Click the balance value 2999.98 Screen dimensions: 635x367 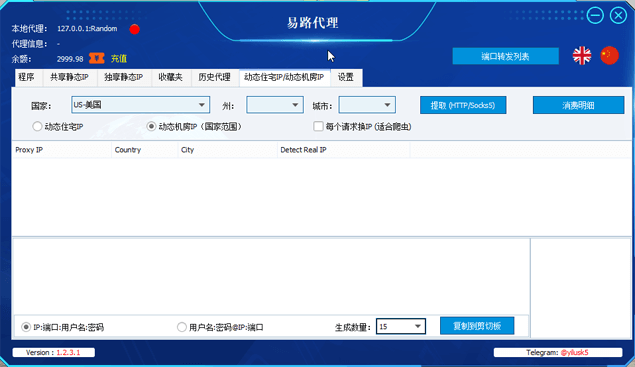coord(70,59)
